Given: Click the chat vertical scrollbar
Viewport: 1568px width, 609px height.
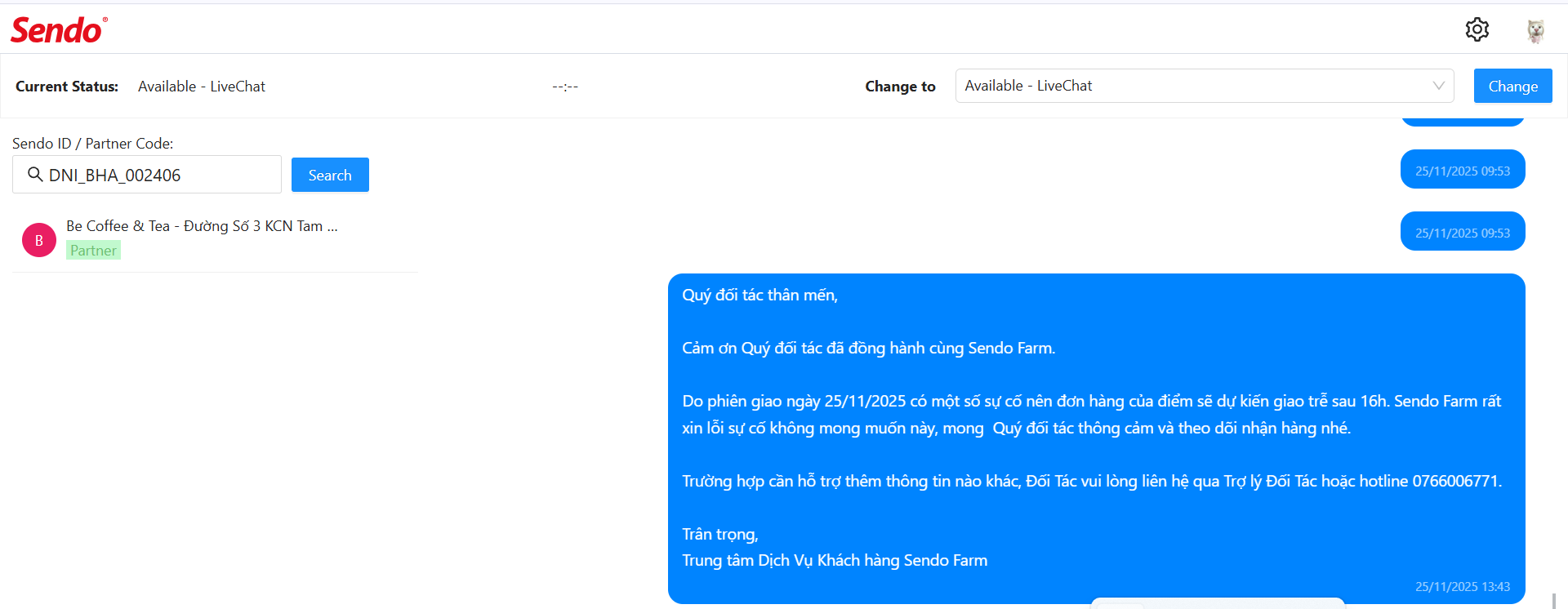Looking at the screenshot, I should point(1553,600).
